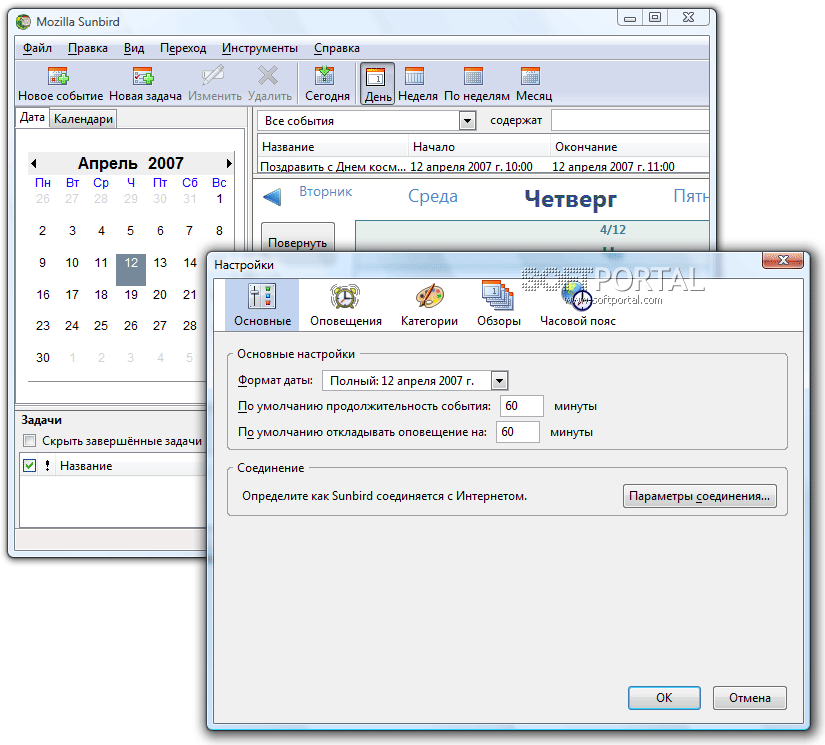
Task: Click the default snooze minutes field
Action: (x=518, y=432)
